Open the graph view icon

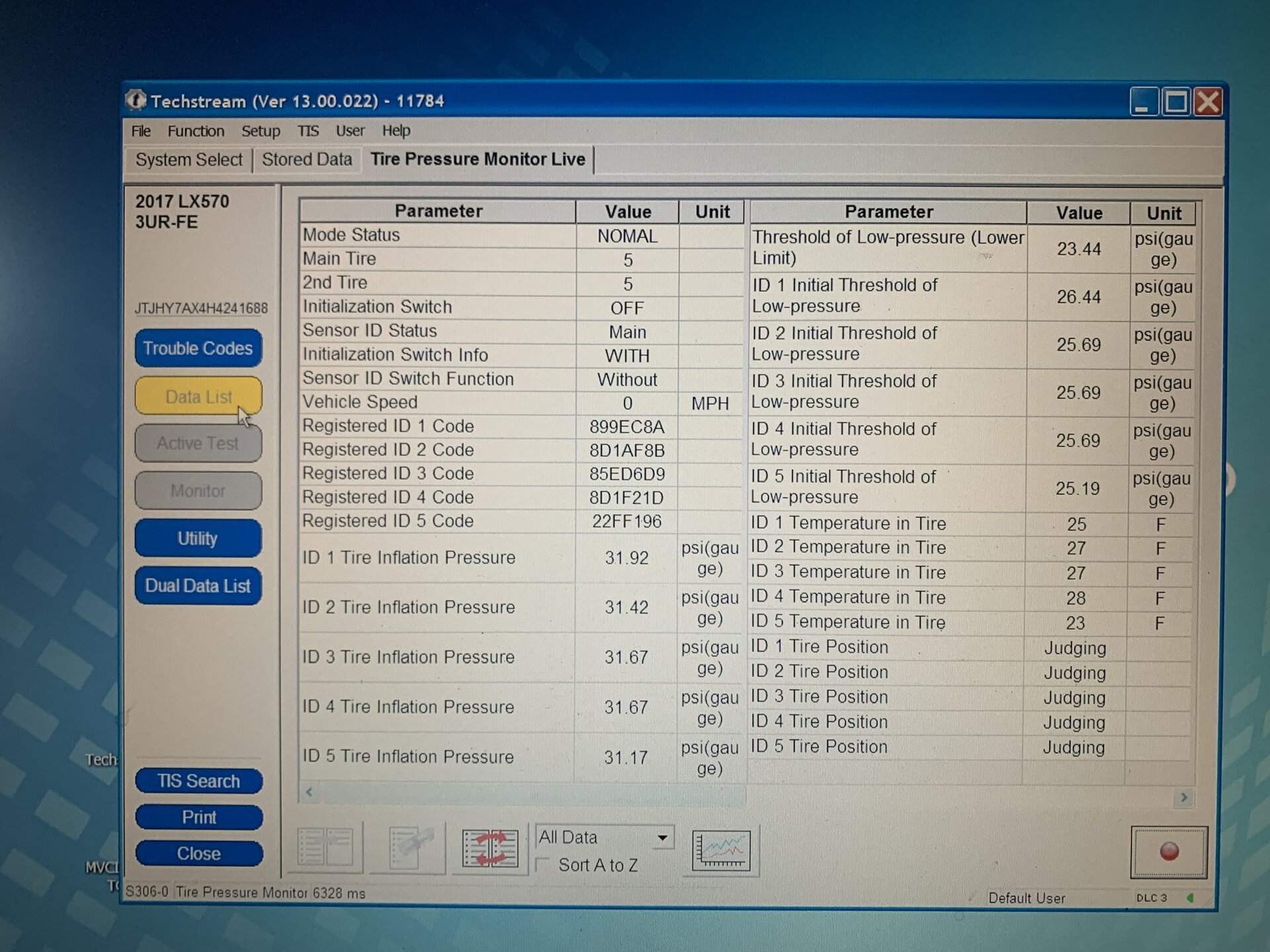click(721, 850)
